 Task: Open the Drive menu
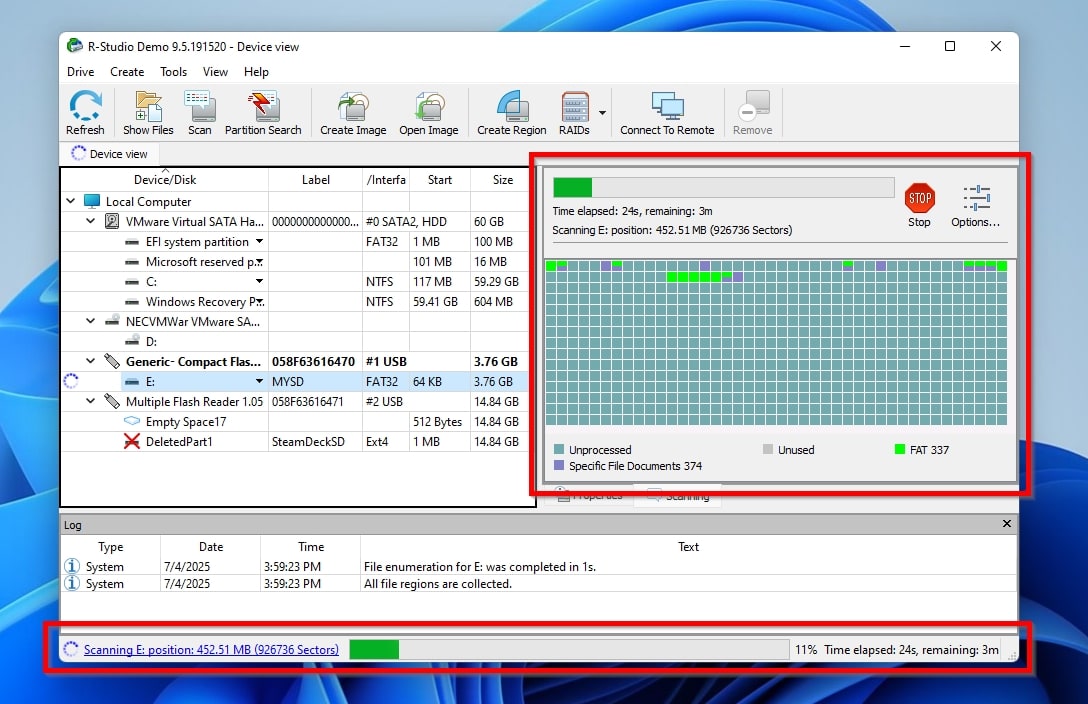80,71
